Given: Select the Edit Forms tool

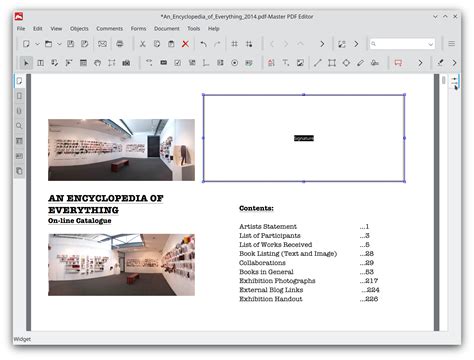Looking at the screenshot, I should click(x=54, y=63).
